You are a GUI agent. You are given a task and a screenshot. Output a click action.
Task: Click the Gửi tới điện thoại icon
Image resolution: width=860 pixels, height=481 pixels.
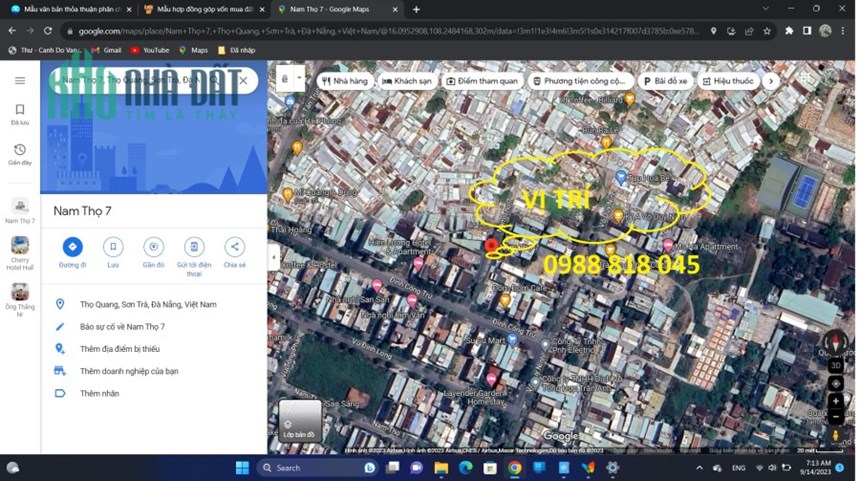(194, 247)
